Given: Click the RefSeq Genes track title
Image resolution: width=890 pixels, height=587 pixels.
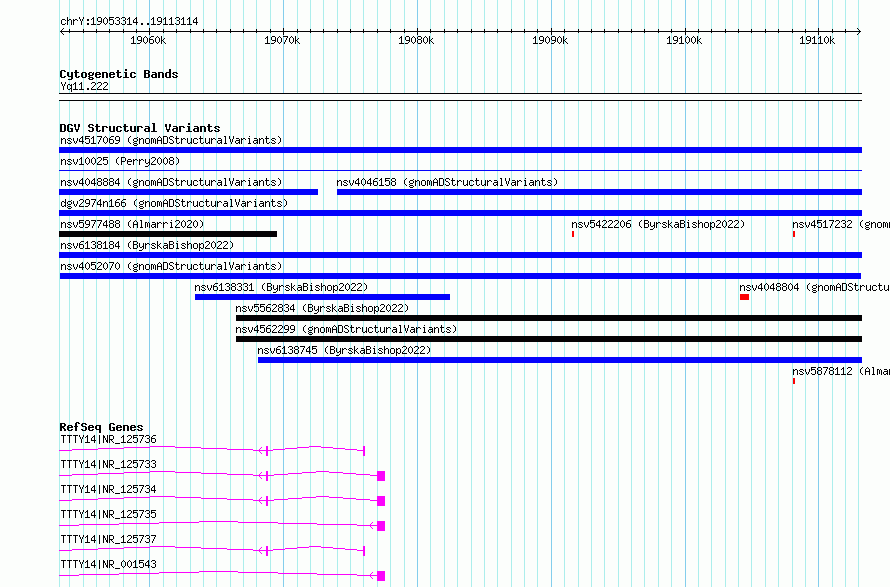Looking at the screenshot, I should pos(101,427).
